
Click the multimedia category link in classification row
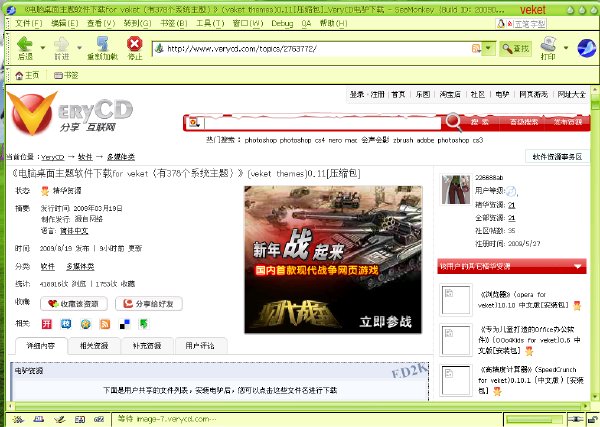pos(80,266)
